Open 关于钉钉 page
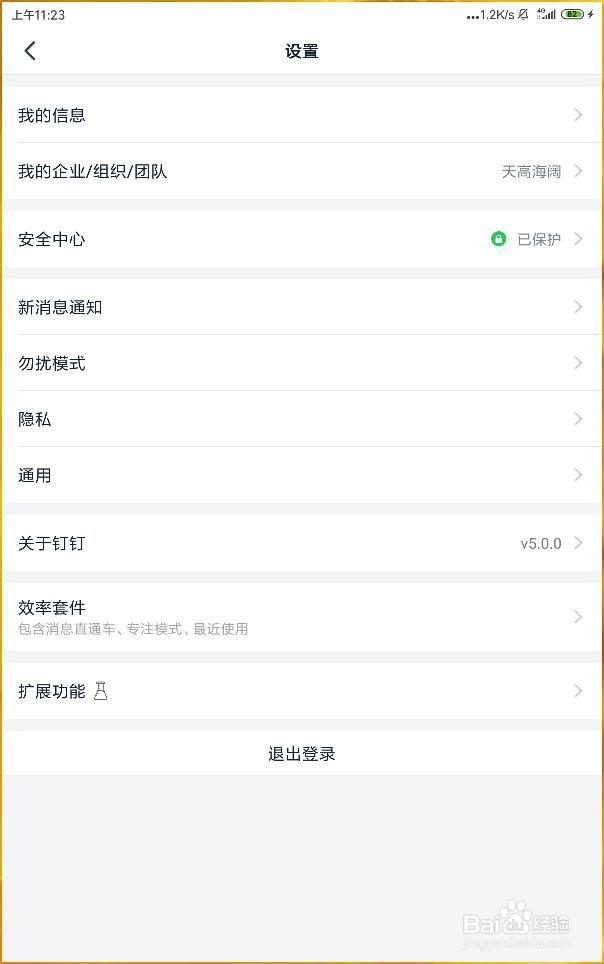Image resolution: width=604 pixels, height=964 pixels. click(52, 543)
